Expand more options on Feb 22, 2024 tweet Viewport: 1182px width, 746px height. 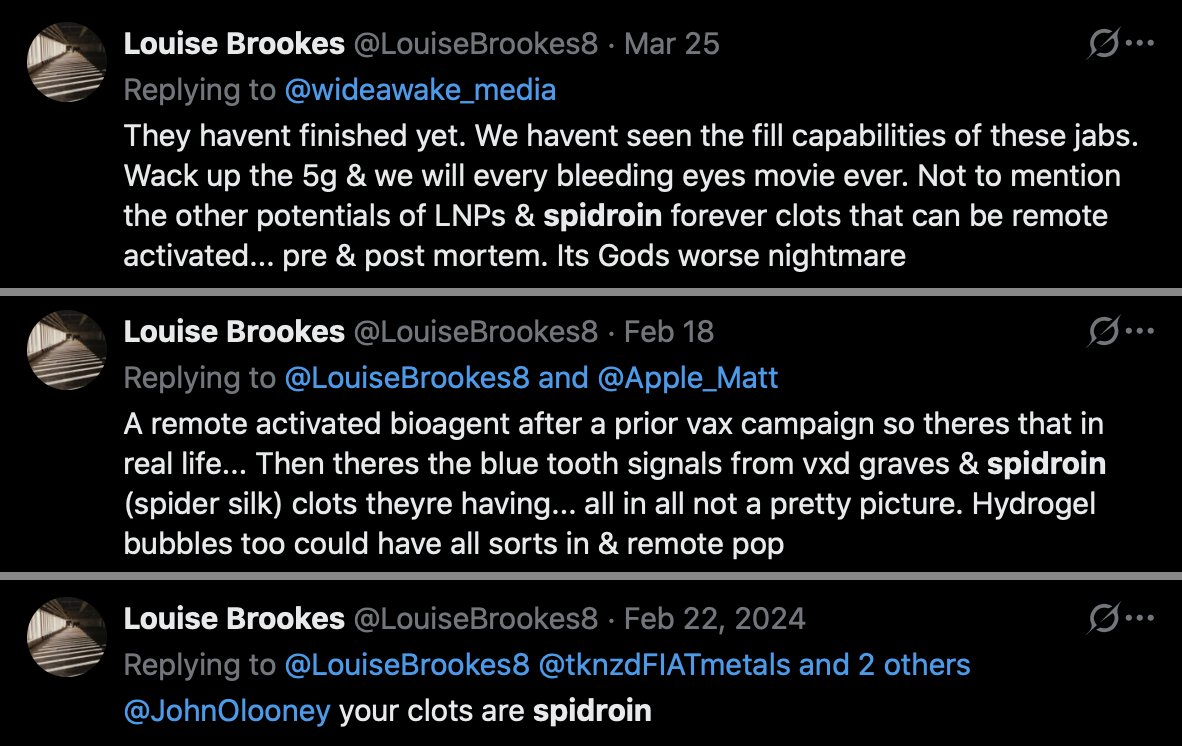coord(1140,618)
